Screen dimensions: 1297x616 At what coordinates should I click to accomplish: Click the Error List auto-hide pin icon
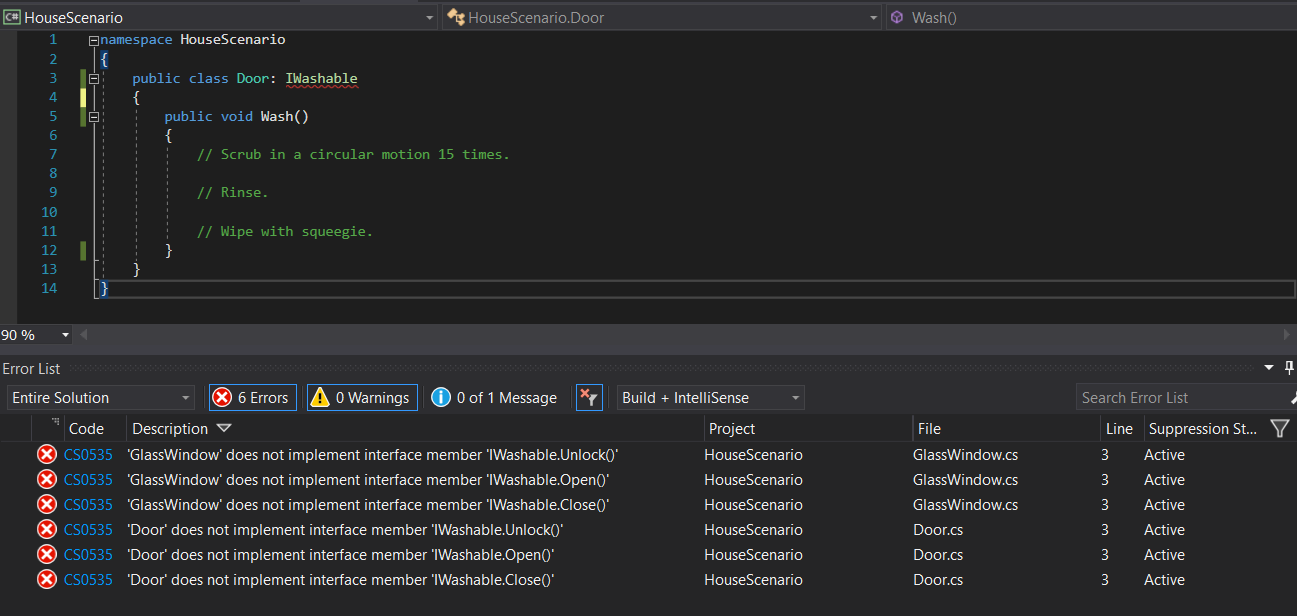1289,368
